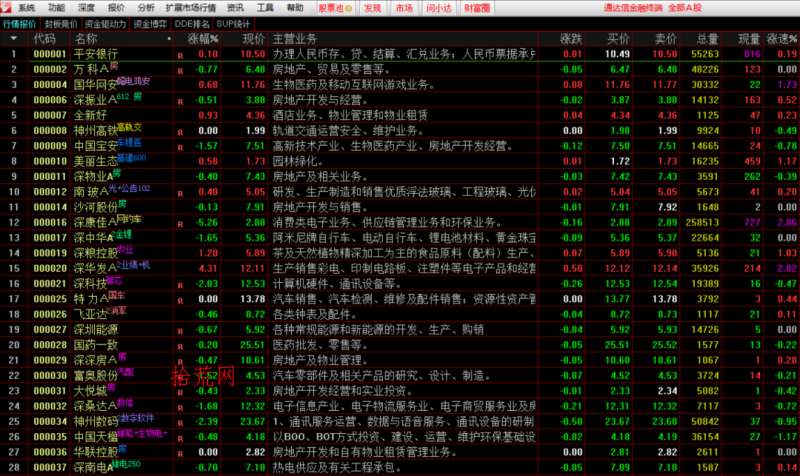800x476 pixels.
Task: Select the 全新好 stock name
Action: click(90, 115)
